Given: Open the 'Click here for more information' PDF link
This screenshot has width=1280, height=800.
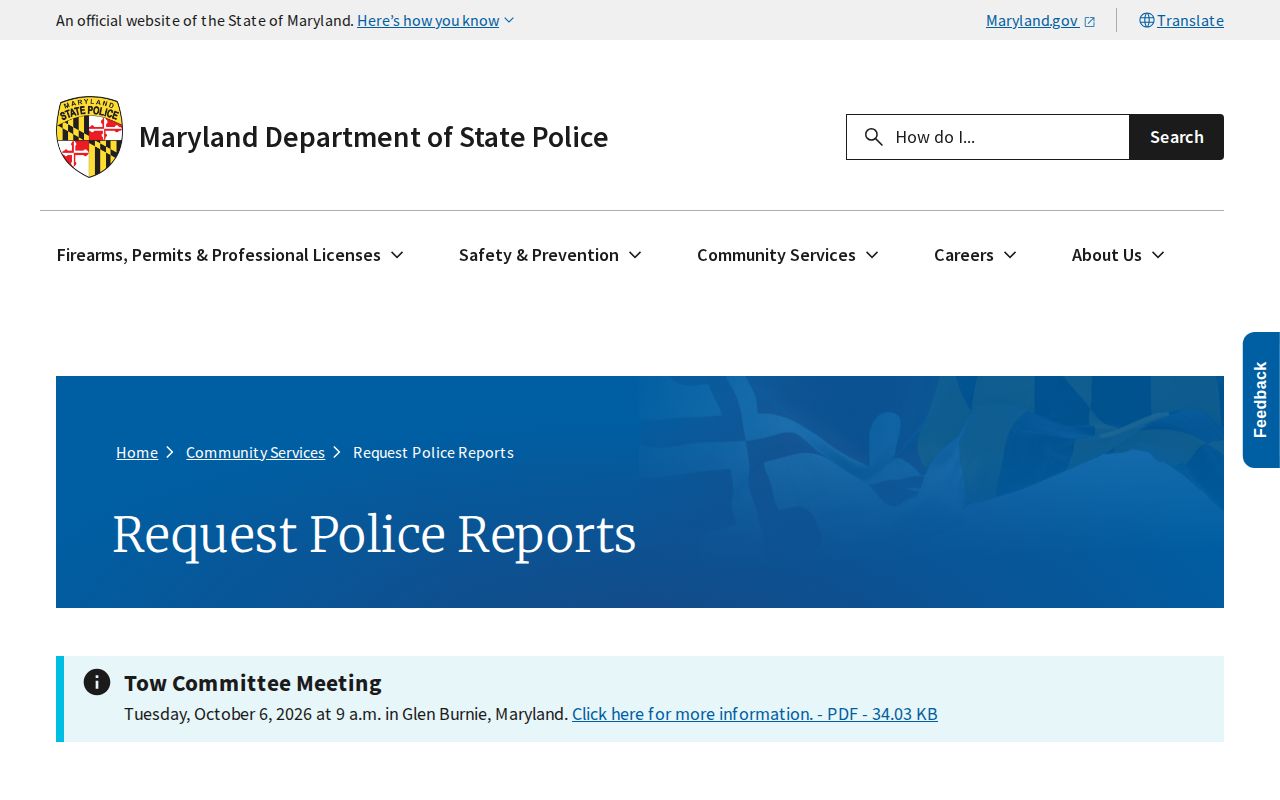Looking at the screenshot, I should [x=755, y=714].
